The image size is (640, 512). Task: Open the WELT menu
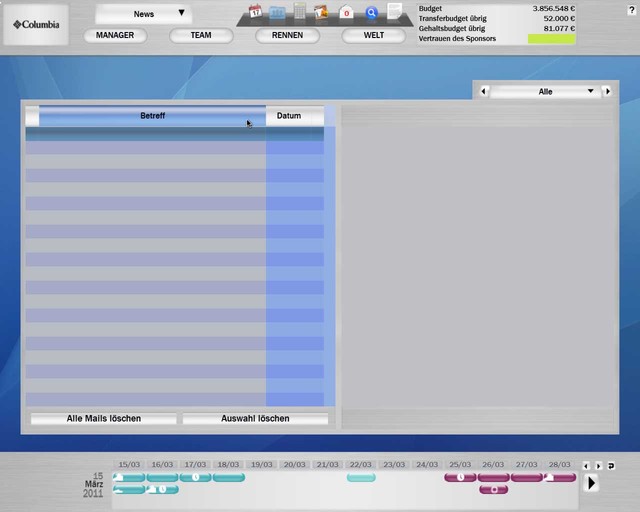[373, 35]
